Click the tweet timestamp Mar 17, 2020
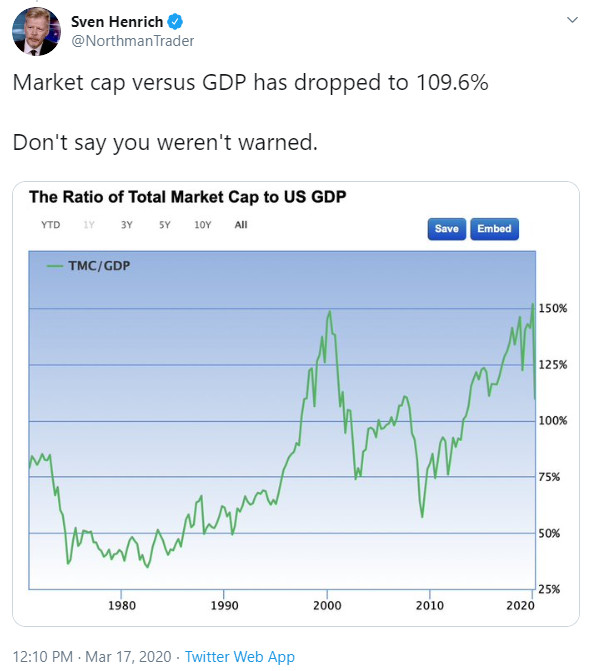 (128, 656)
